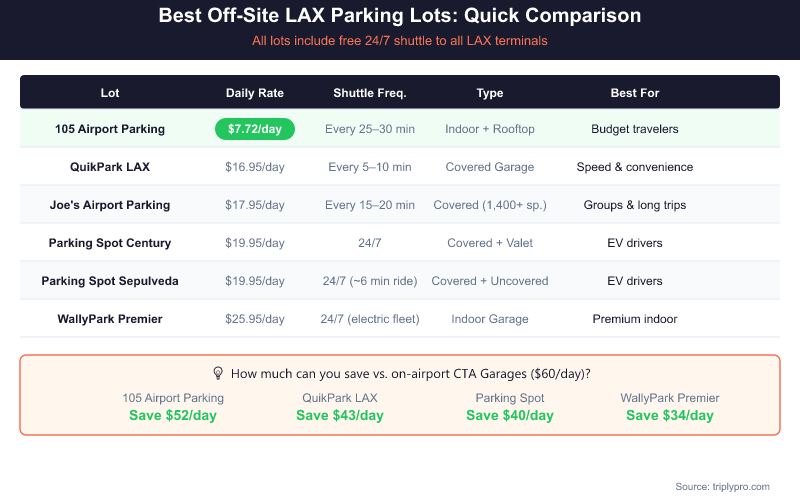Select WallyPark Premier lot name

(x=110, y=319)
